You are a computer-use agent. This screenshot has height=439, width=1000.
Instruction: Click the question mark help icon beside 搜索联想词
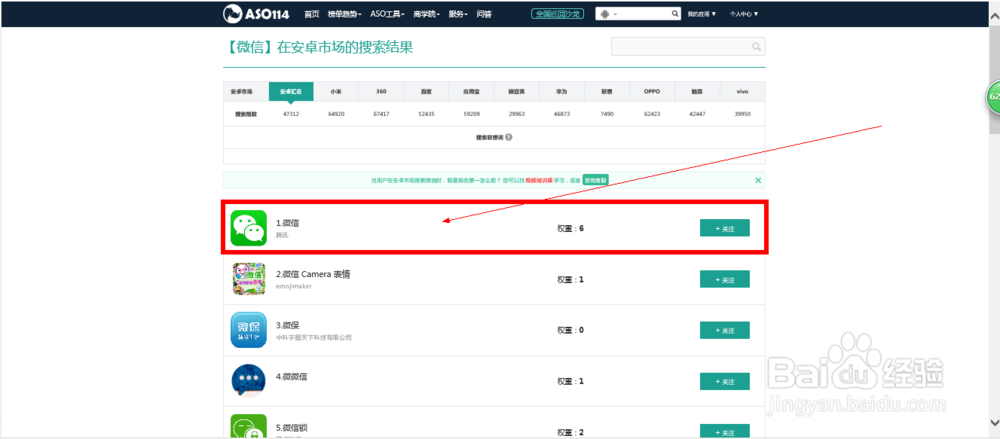(x=508, y=137)
